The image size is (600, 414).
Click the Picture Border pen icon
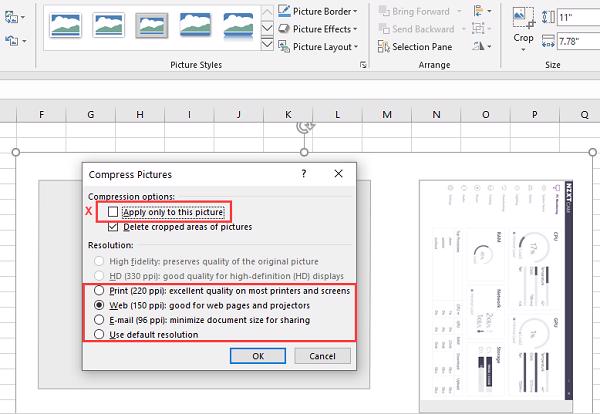282,10
